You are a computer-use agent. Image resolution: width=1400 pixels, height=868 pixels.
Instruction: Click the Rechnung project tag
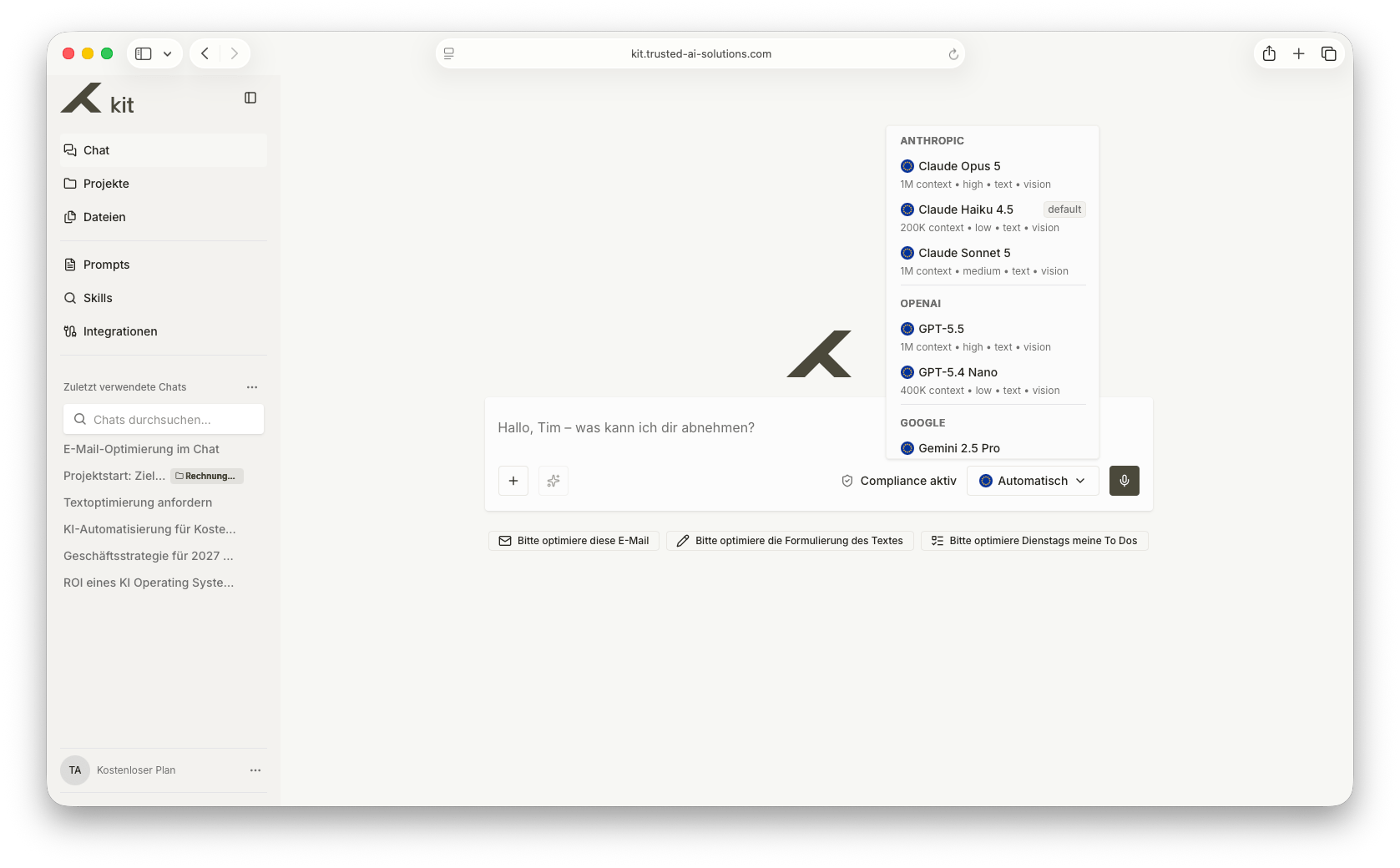(207, 476)
